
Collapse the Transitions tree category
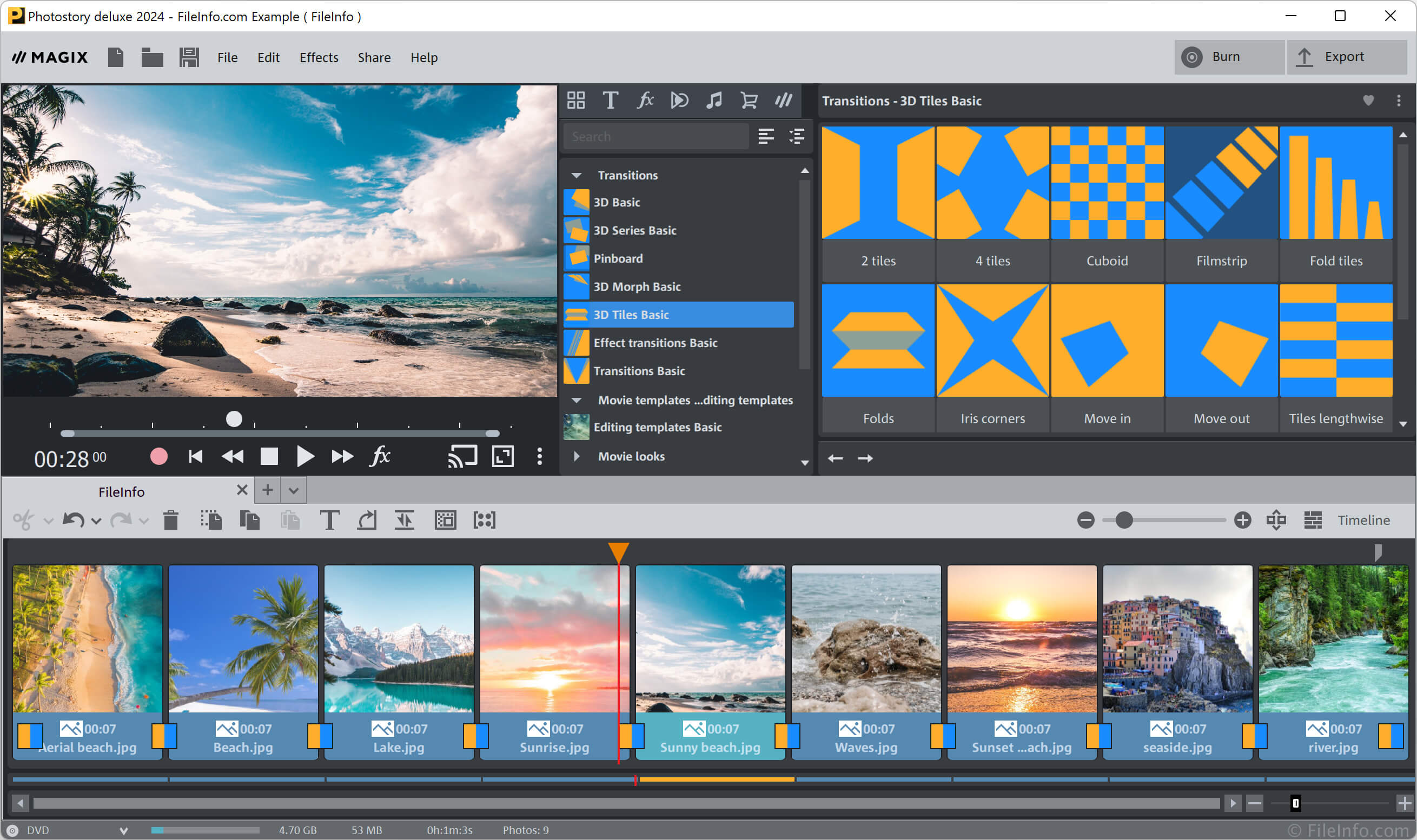click(577, 176)
